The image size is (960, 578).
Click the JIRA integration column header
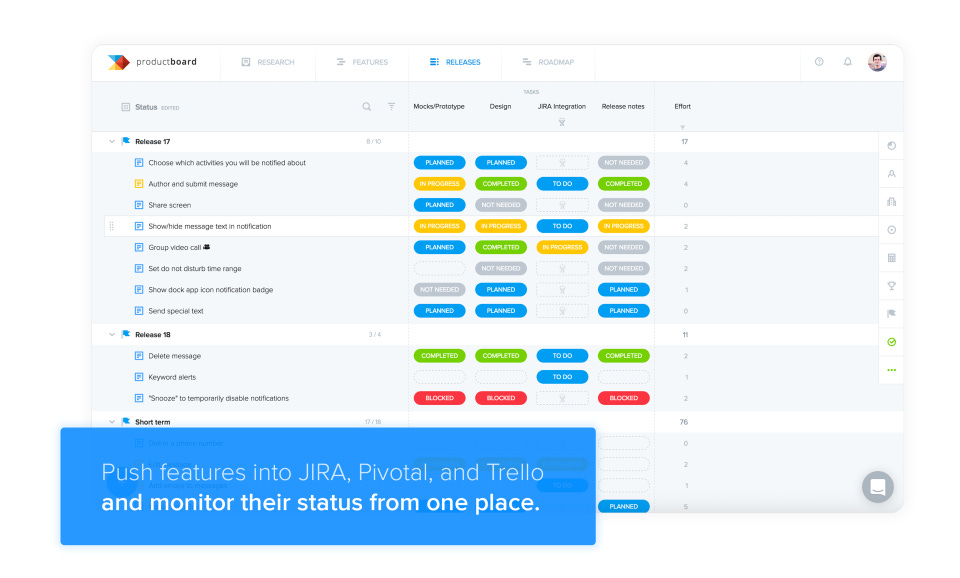(561, 107)
